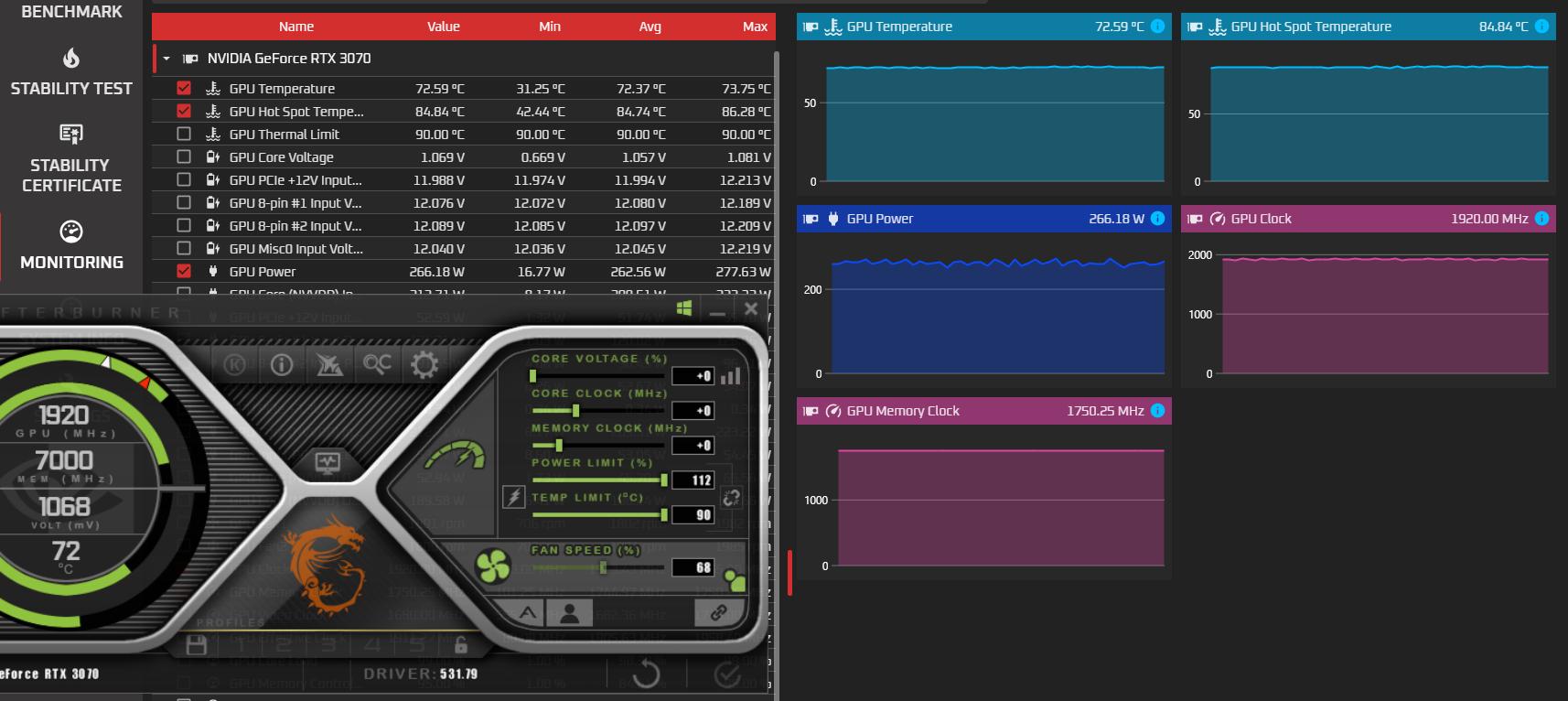Open the info icon on GPU Temperature graph
Viewport: 1568px width, 701px height.
(x=1157, y=27)
